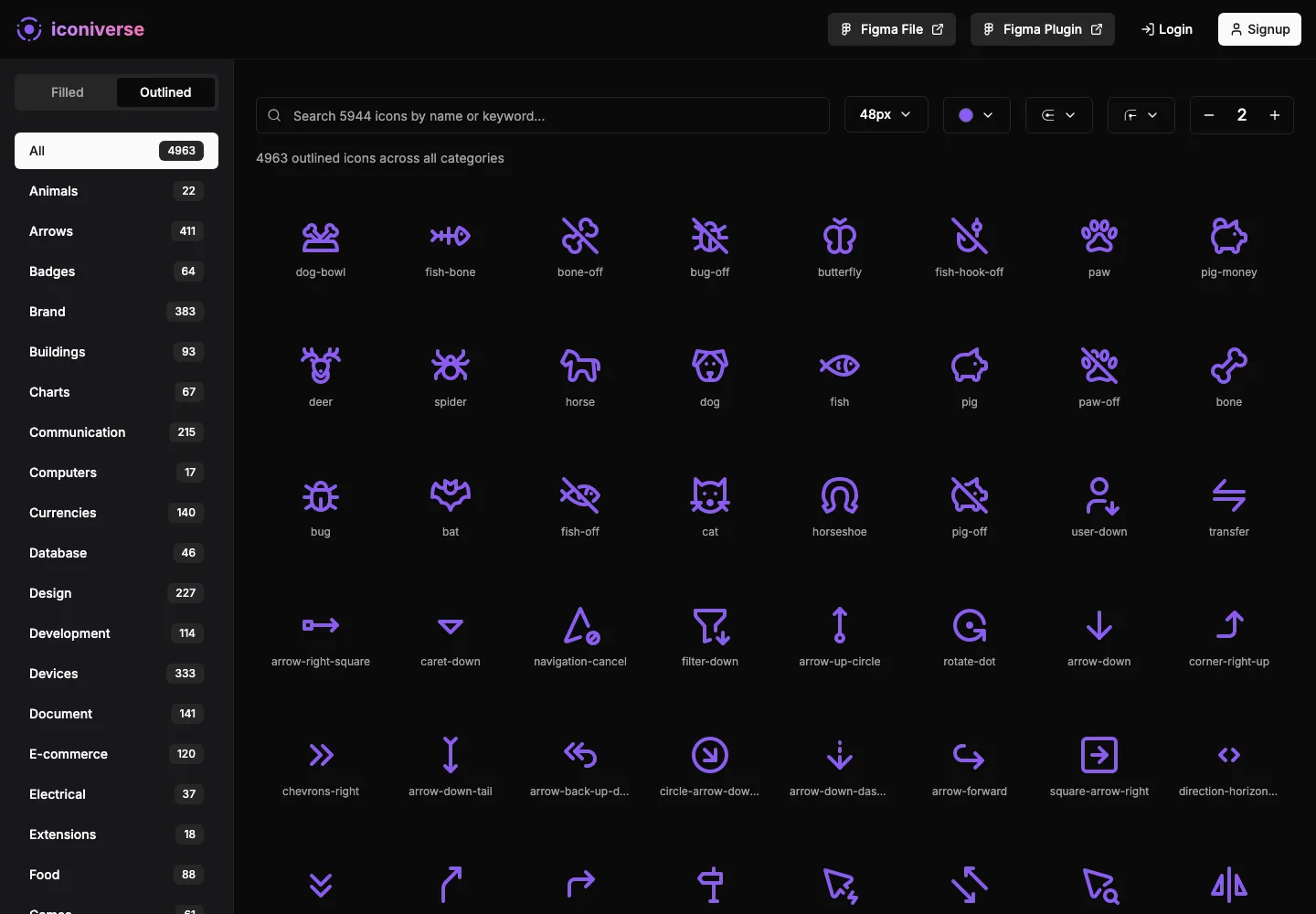Screen dimensions: 1316x914
Task: Switch to Outlined icon style
Action: tap(165, 92)
